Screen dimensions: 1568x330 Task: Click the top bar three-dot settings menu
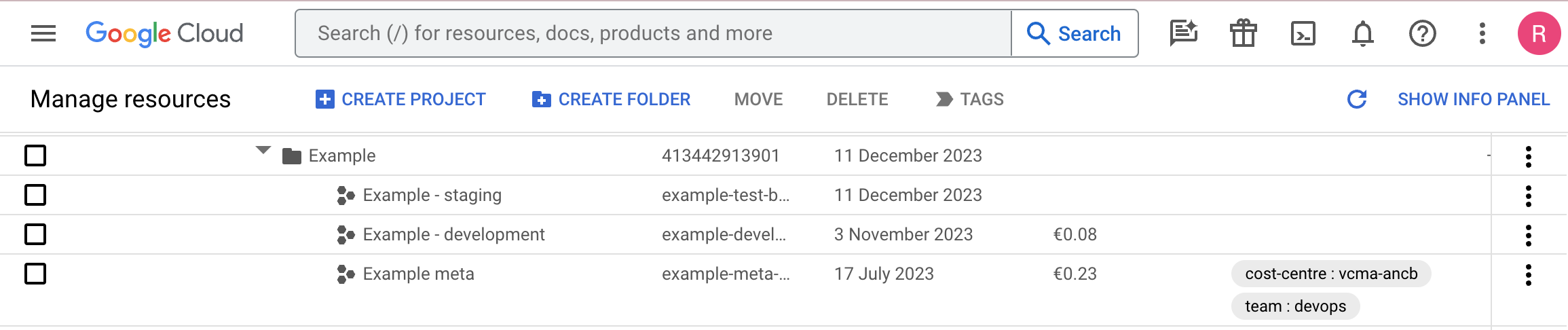coord(1482,33)
